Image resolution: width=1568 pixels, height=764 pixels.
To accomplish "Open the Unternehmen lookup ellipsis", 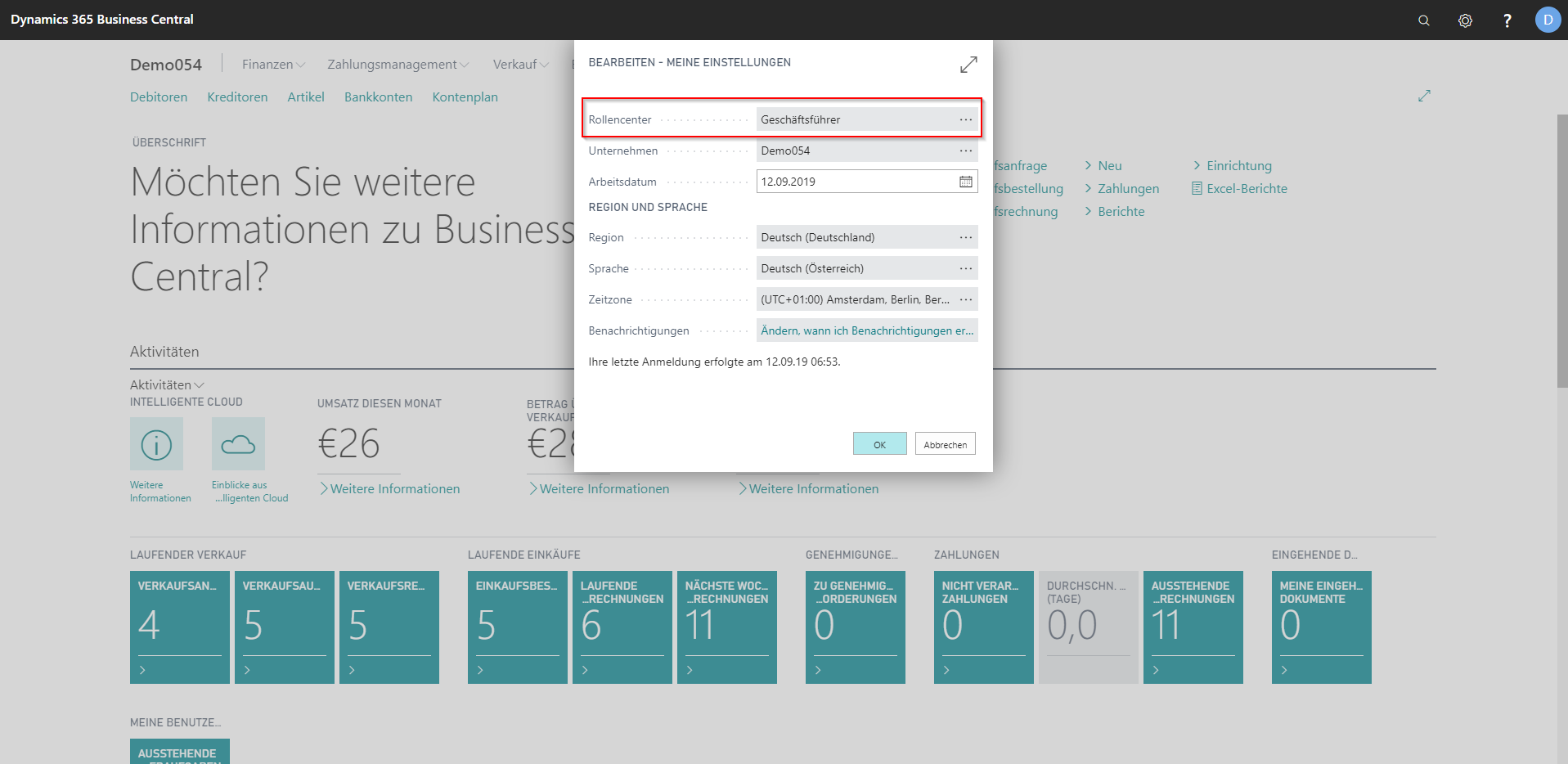I will click(x=966, y=151).
